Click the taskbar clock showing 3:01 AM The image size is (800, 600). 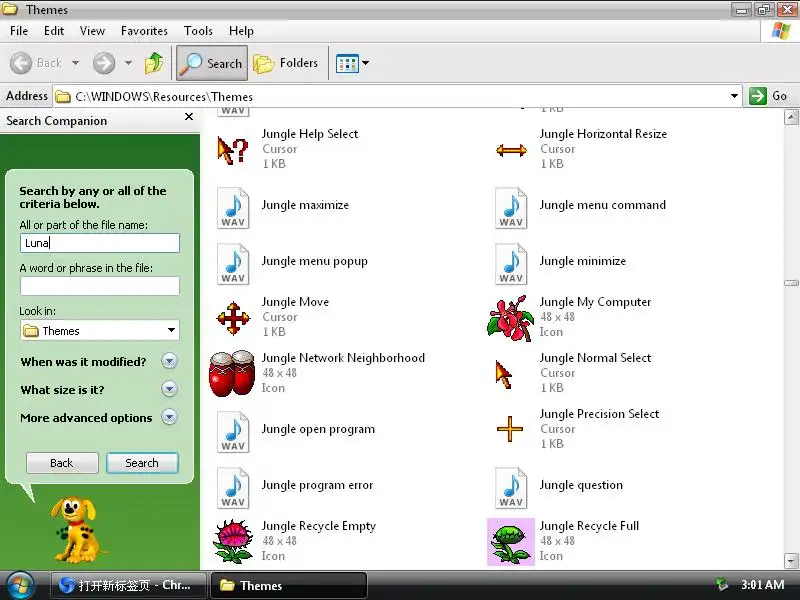(762, 585)
